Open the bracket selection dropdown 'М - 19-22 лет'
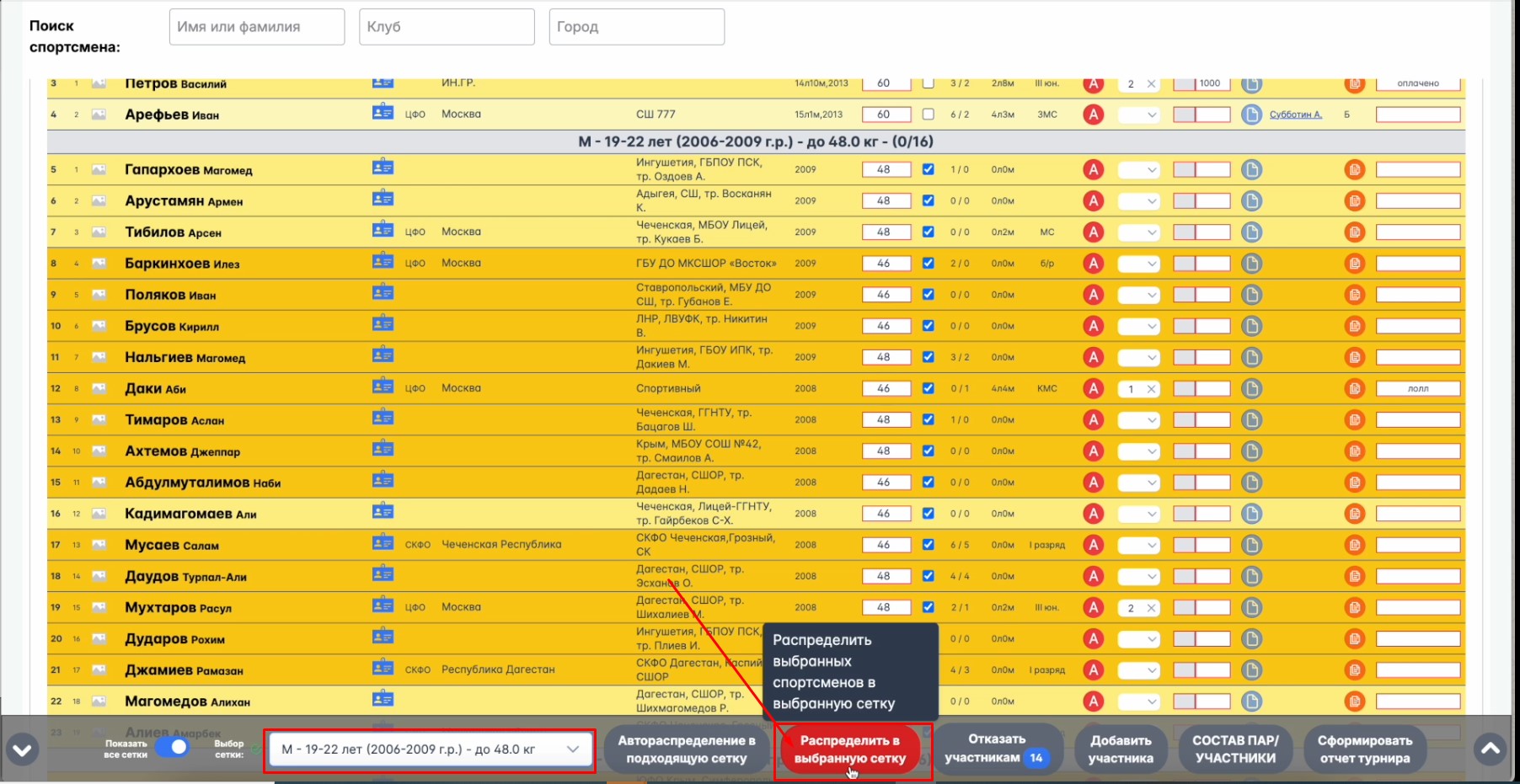The height and width of the screenshot is (784, 1520). pyautogui.click(x=430, y=749)
